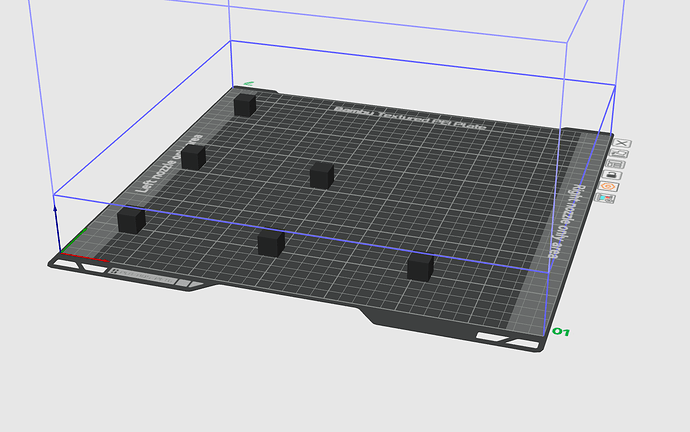Click the arrange objects icon beside the plate
The width and height of the screenshot is (690, 432).
616,165
